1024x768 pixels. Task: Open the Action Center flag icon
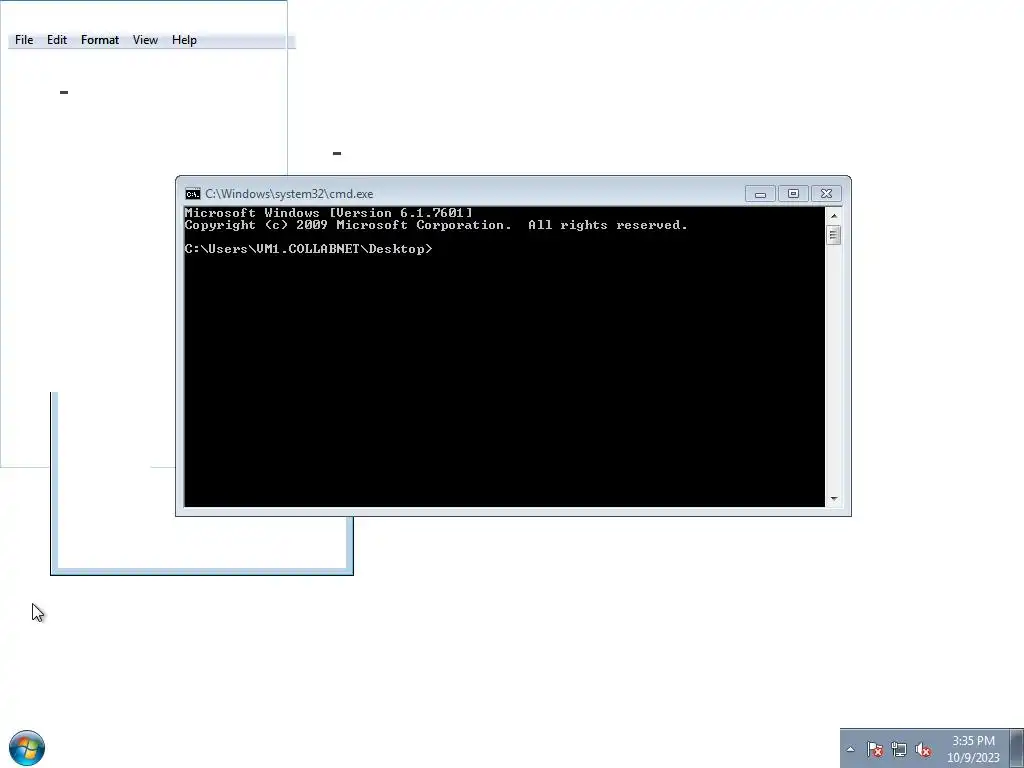coord(874,749)
